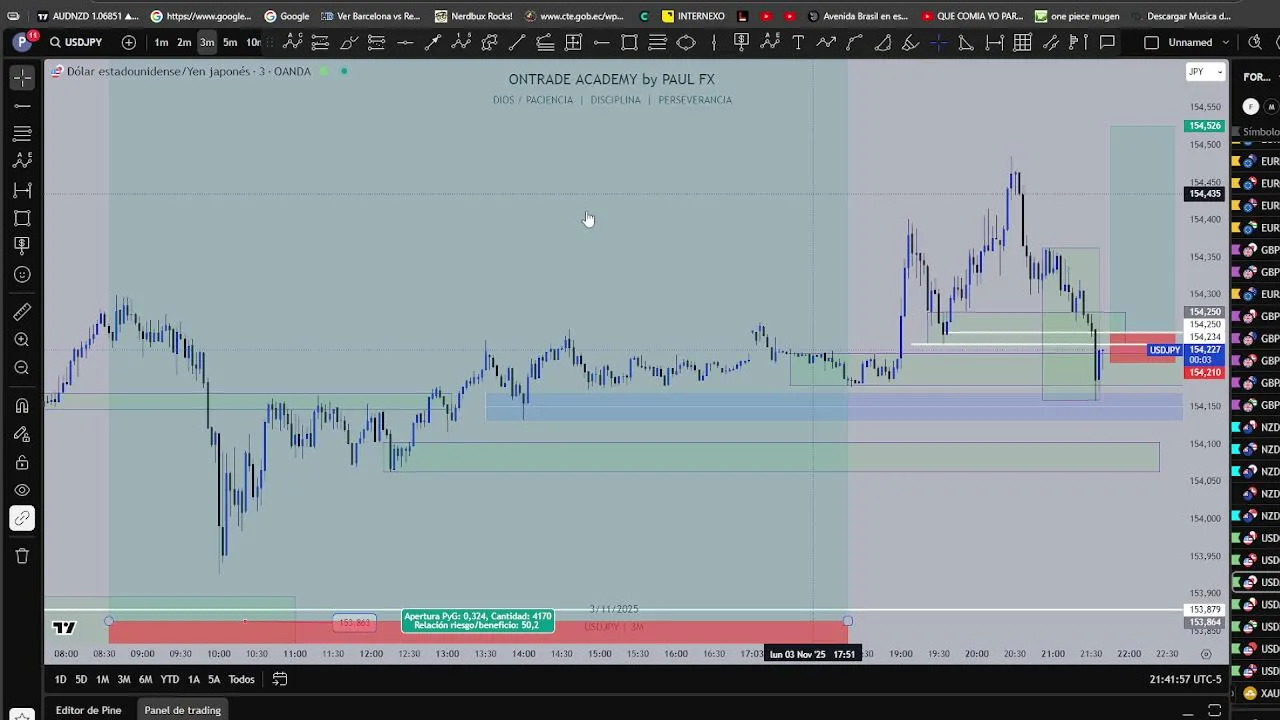Image resolution: width=1280 pixels, height=720 pixels.
Task: Click the 21:41:57 UTC-5 timezone clock
Action: pos(1185,679)
